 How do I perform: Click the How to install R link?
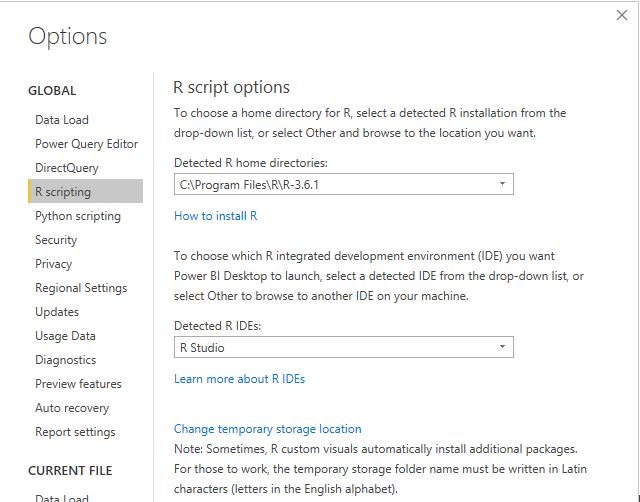pos(216,216)
